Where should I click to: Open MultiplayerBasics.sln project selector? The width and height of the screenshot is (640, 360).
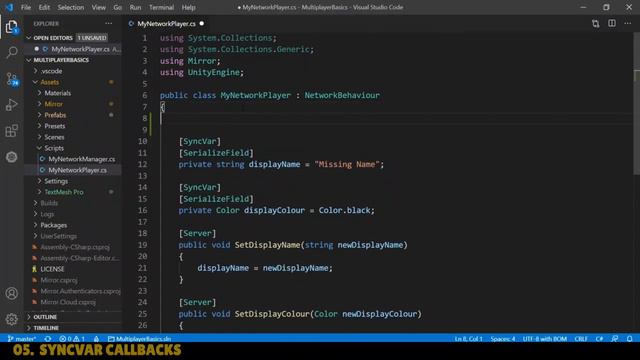click(x=139, y=339)
